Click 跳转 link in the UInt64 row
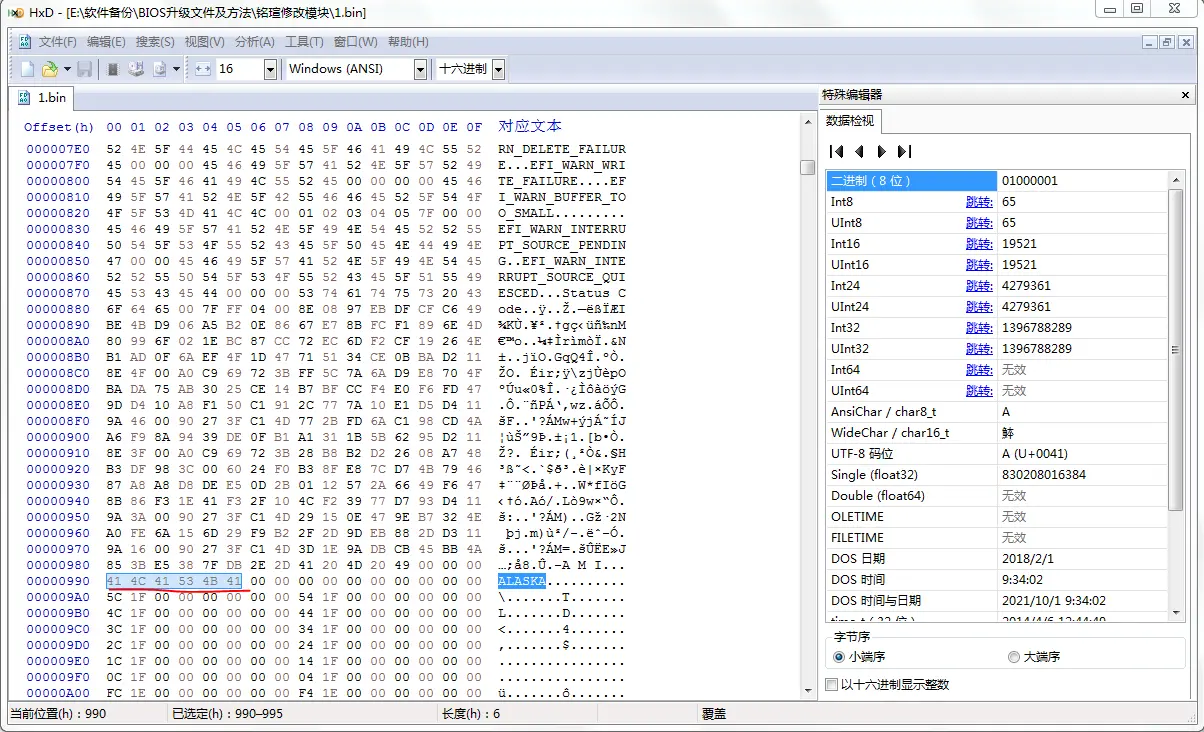The width and height of the screenshot is (1204, 732). click(979, 391)
